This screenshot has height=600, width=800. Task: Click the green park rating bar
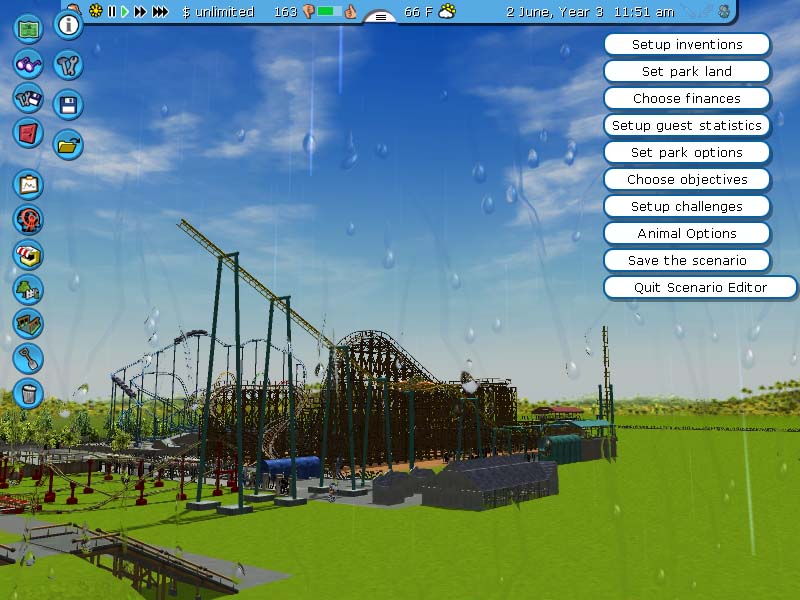(x=330, y=11)
